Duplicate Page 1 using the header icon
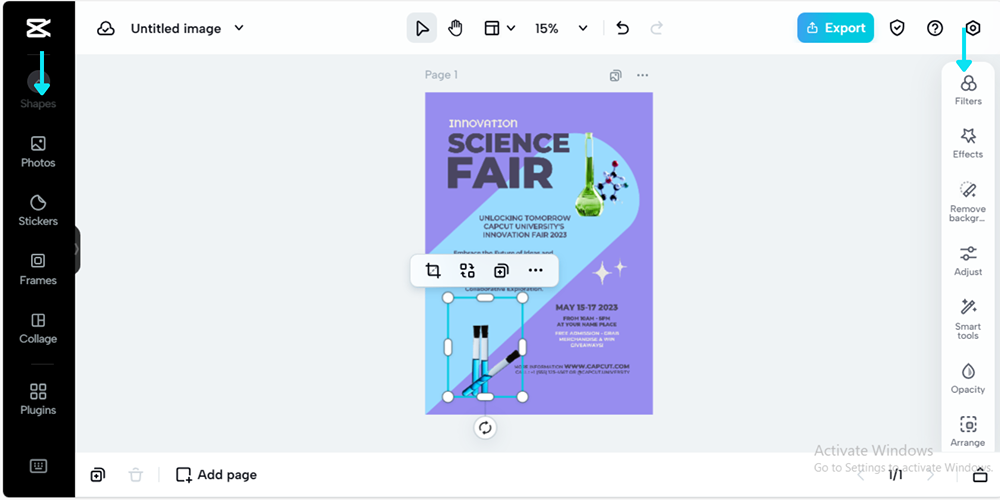This screenshot has width=1000, height=500. click(x=615, y=75)
